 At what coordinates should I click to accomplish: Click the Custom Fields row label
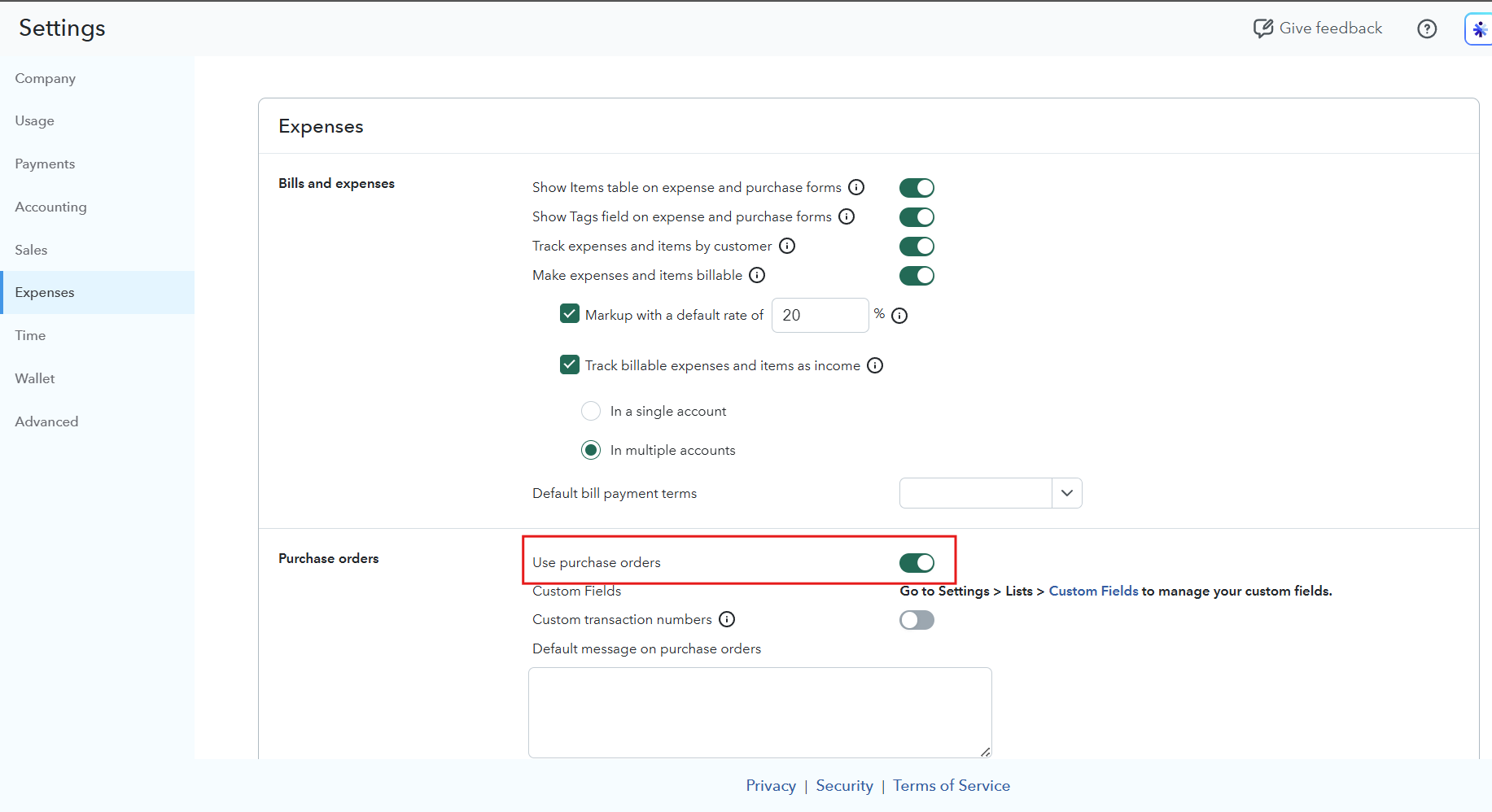(576, 591)
